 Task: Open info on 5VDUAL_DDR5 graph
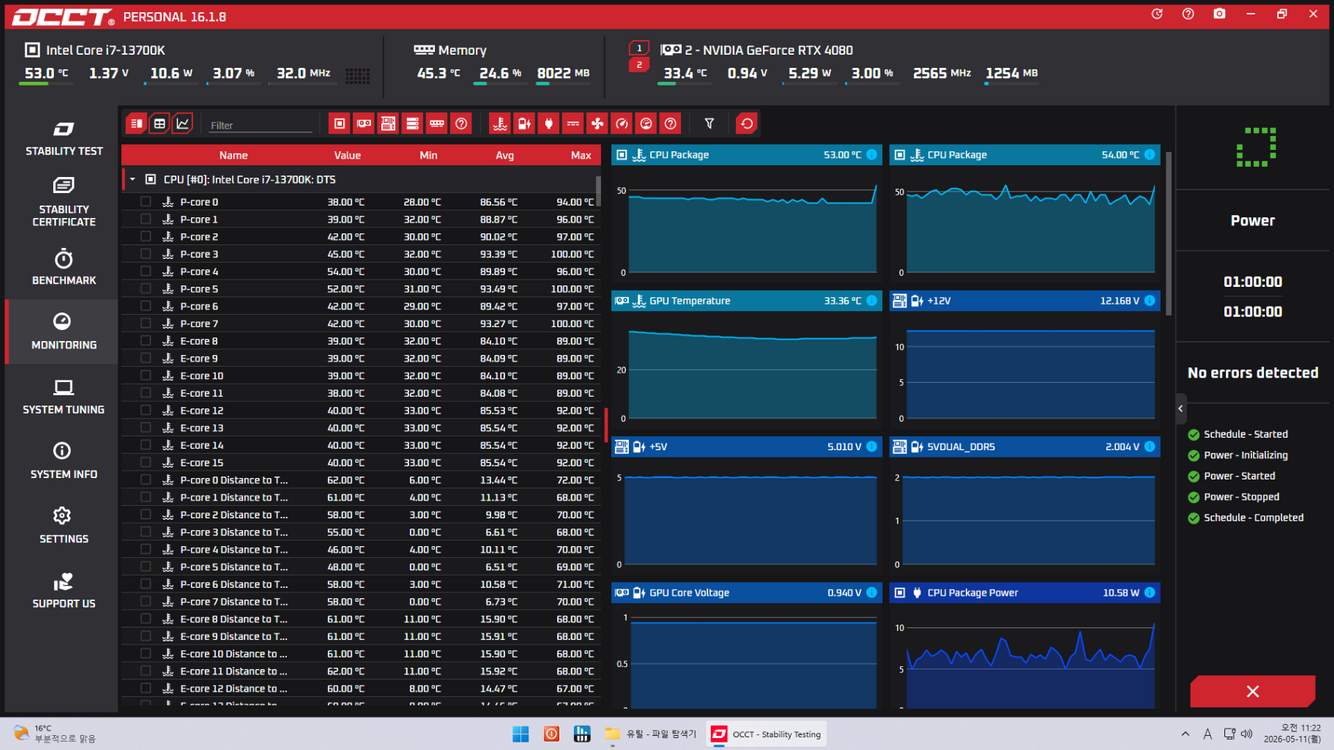1149,447
